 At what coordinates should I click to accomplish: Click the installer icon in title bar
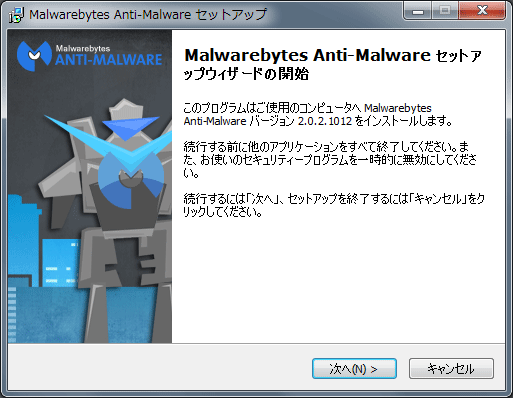(x=16, y=15)
